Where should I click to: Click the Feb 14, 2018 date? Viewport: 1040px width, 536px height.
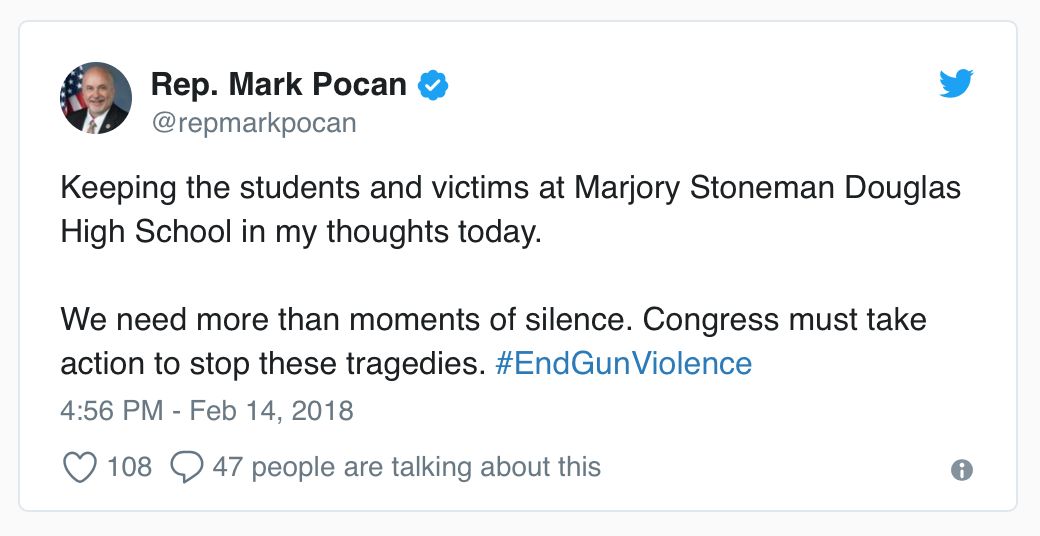[273, 411]
